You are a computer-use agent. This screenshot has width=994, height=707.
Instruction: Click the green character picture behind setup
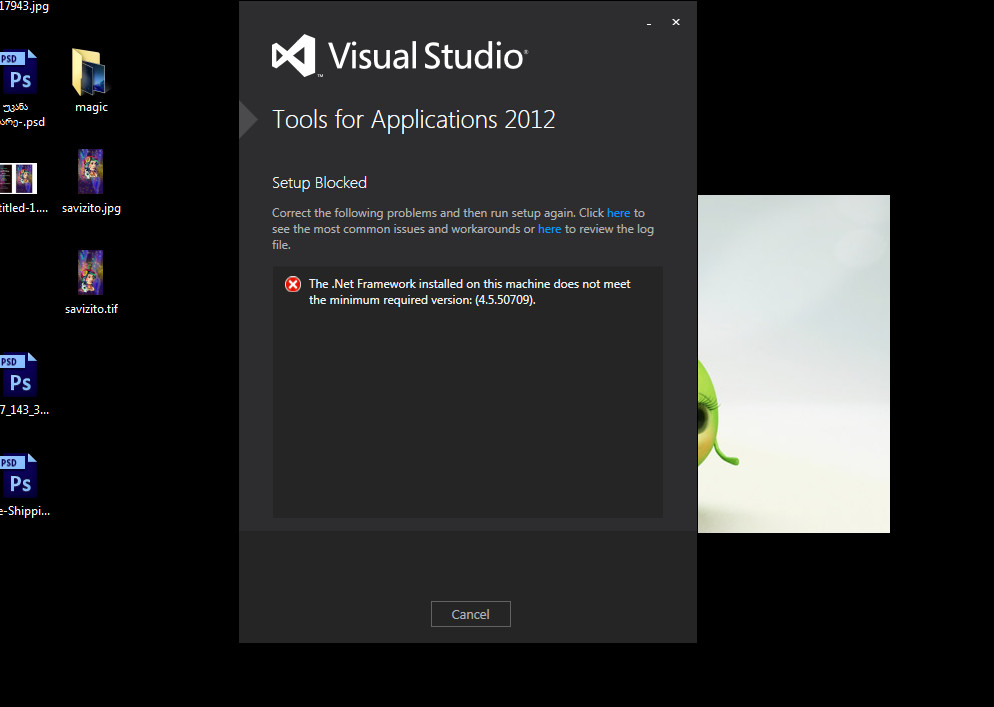(794, 364)
